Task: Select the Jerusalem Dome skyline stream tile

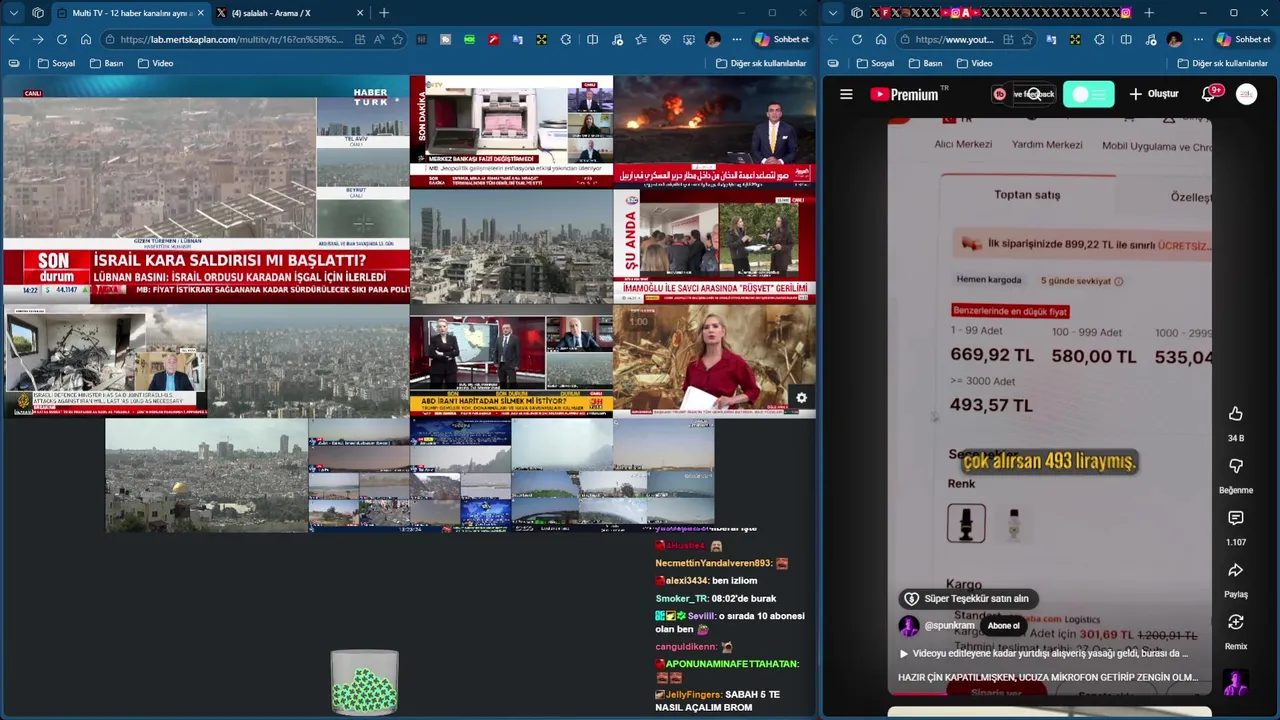Action: (206, 475)
